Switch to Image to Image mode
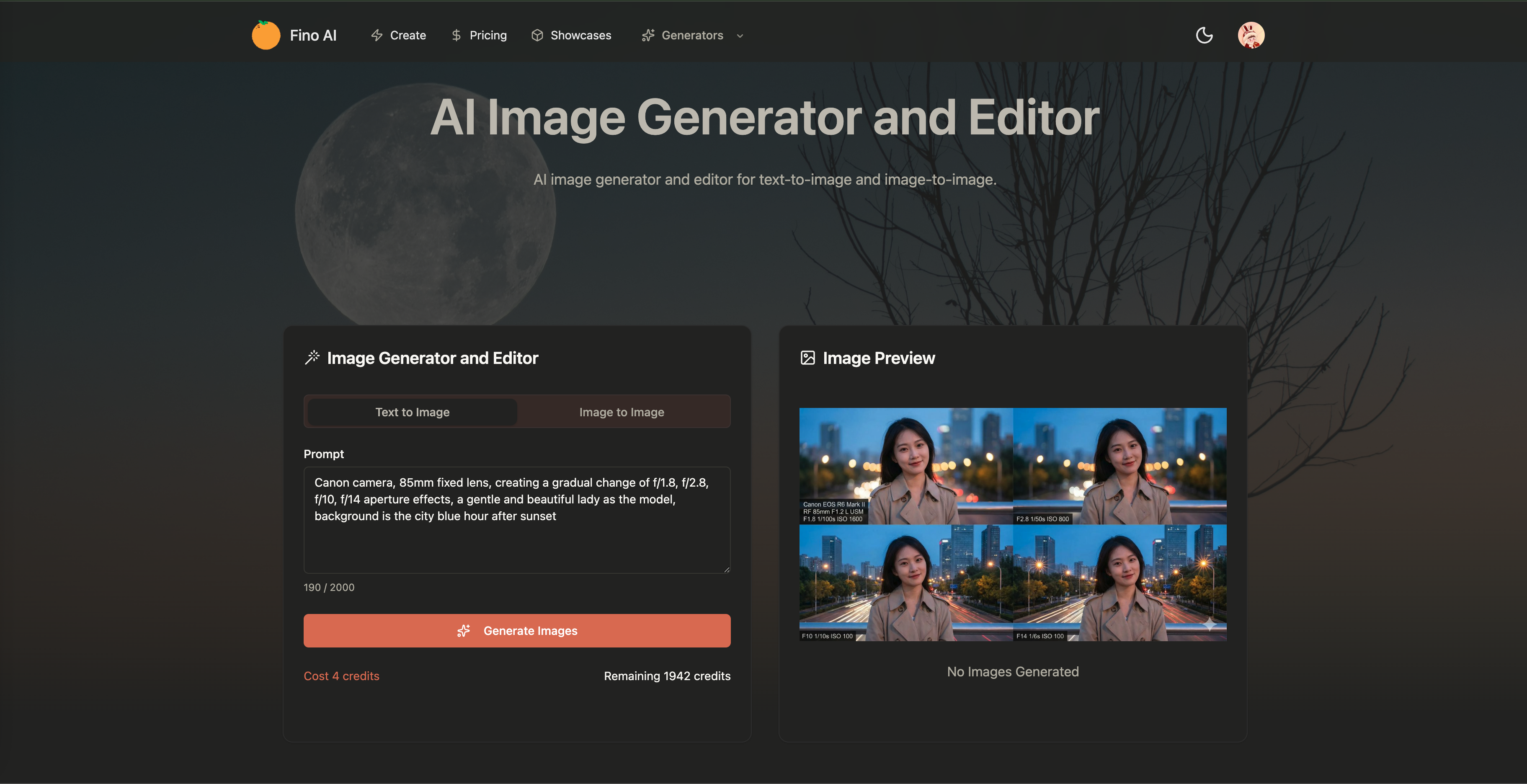The height and width of the screenshot is (784, 1527). click(x=621, y=411)
